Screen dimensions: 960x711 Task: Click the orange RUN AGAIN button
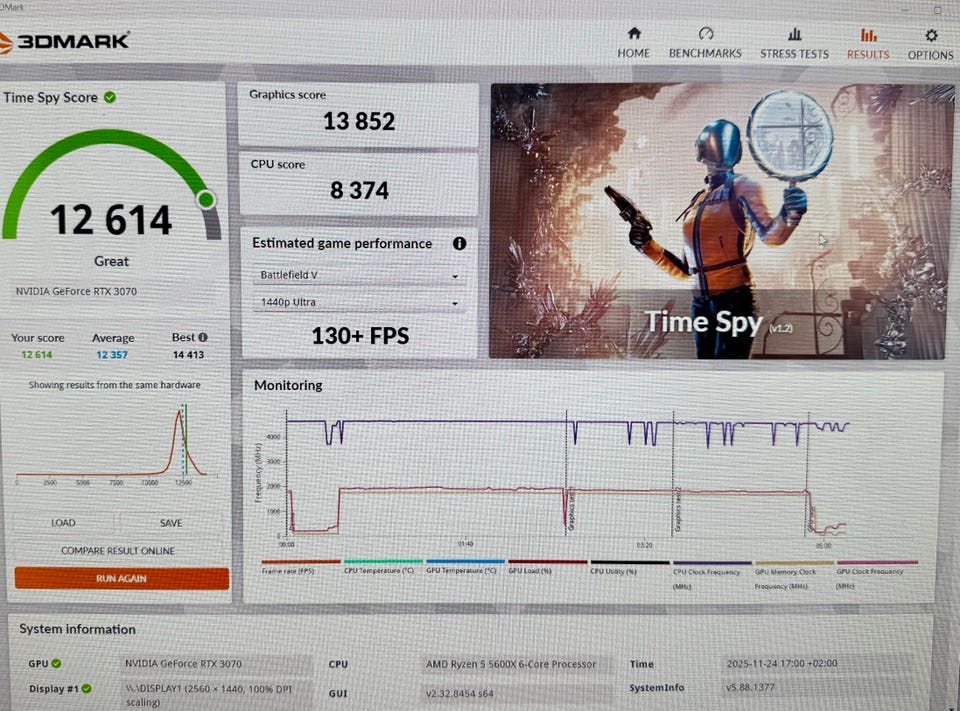click(121, 578)
